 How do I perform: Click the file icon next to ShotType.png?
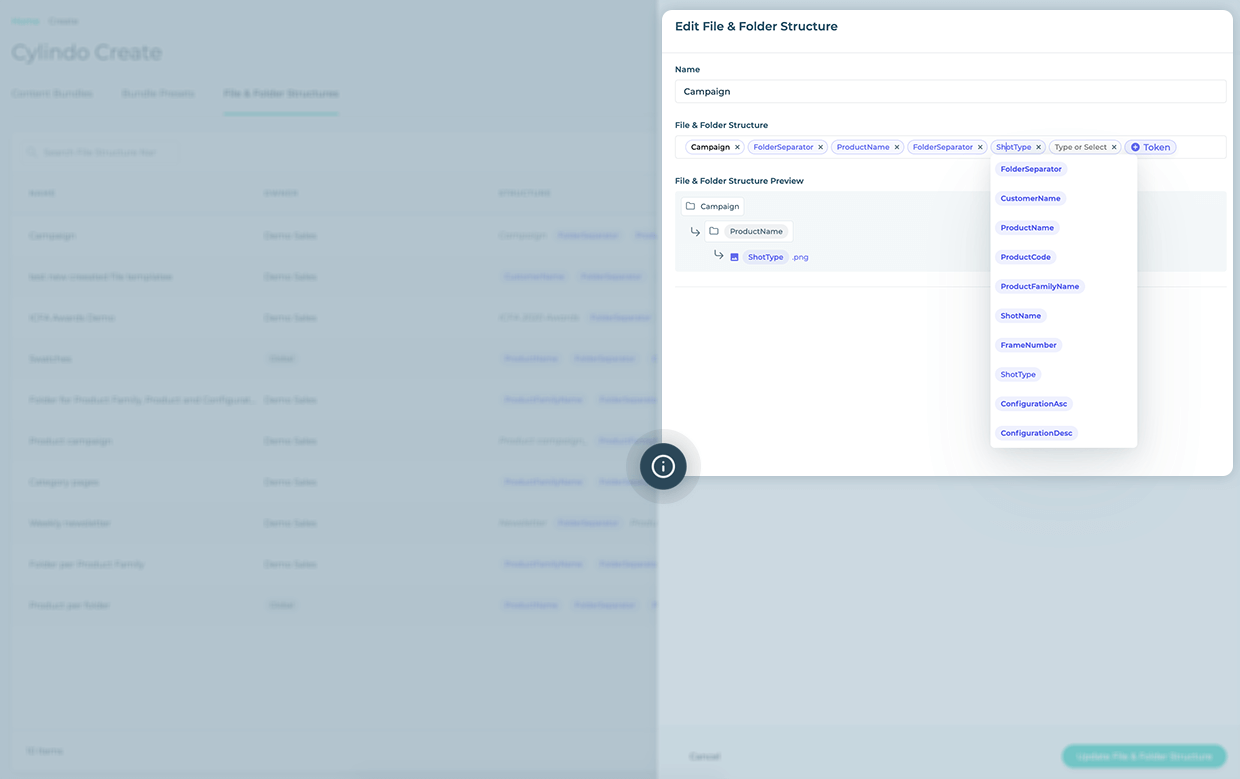pyautogui.click(x=734, y=256)
